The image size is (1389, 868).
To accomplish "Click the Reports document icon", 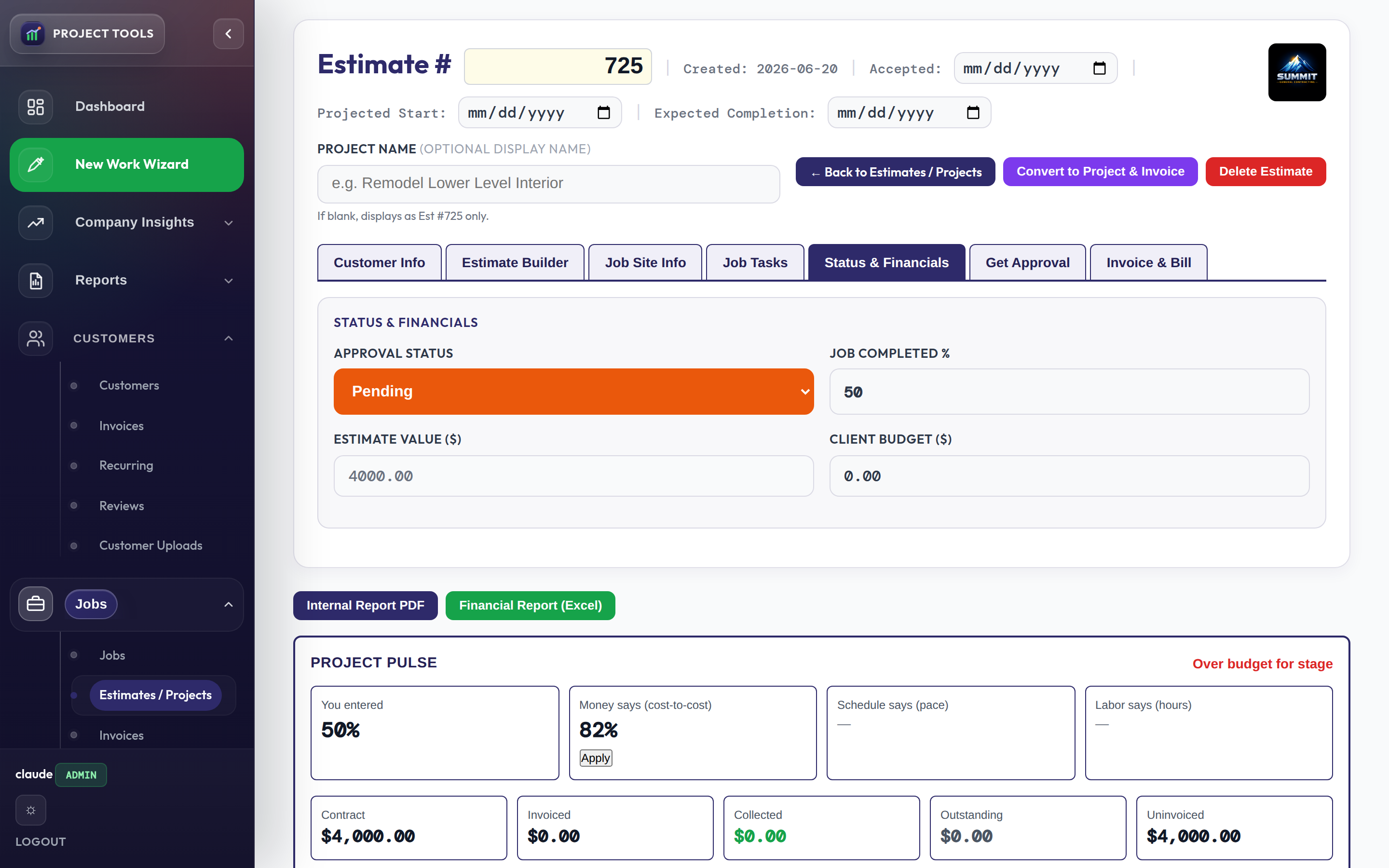I will point(36,280).
